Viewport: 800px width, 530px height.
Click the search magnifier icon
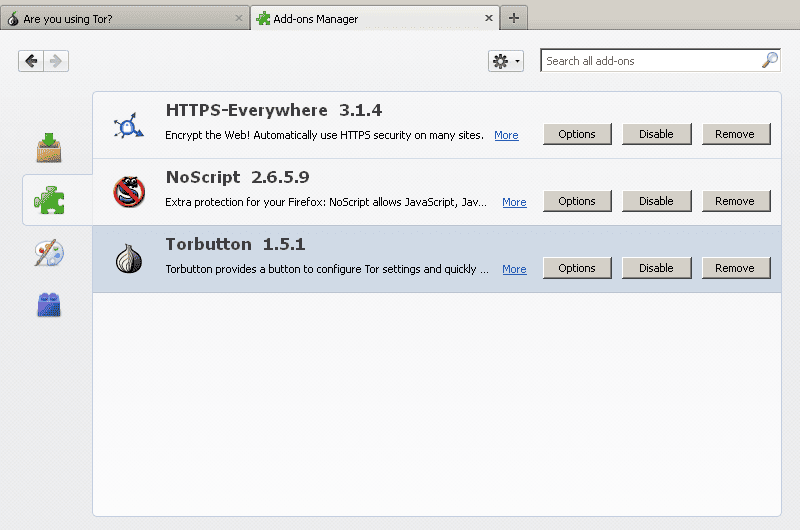tap(769, 61)
